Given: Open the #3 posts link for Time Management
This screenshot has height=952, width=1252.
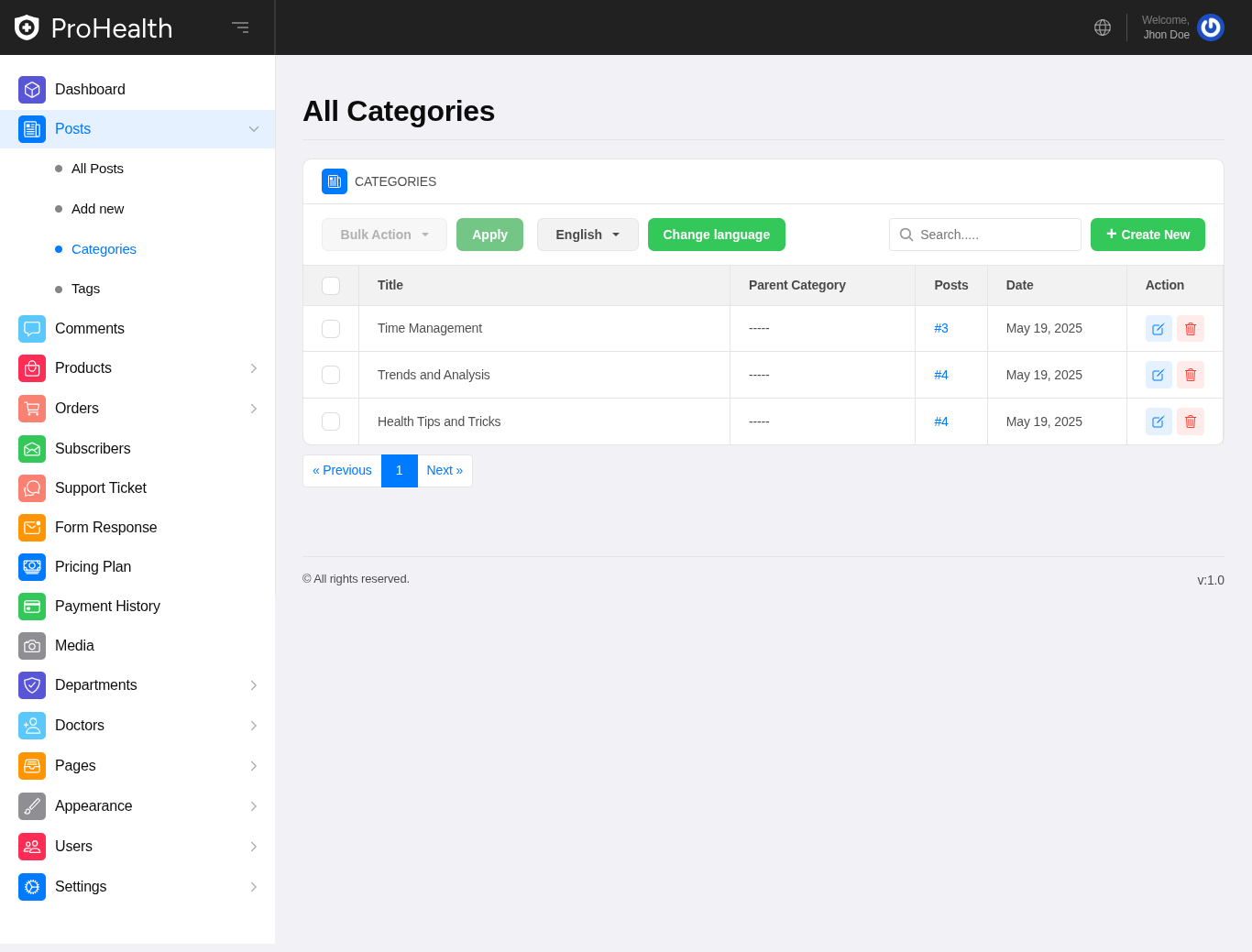Looking at the screenshot, I should click(940, 328).
